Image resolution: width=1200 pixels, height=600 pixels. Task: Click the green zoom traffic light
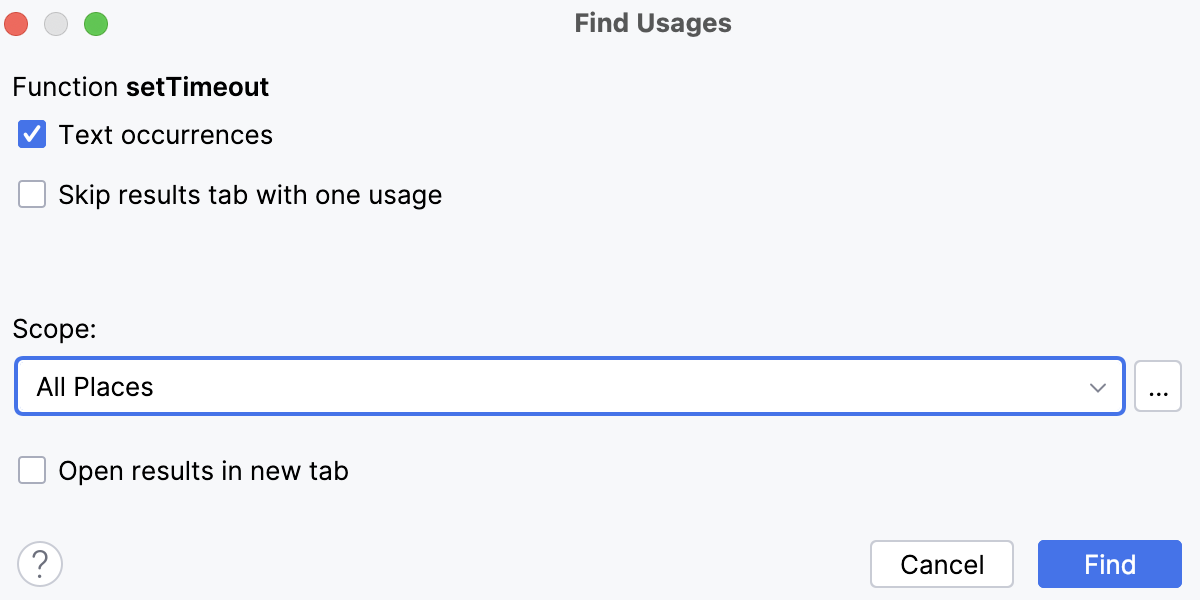pos(96,23)
